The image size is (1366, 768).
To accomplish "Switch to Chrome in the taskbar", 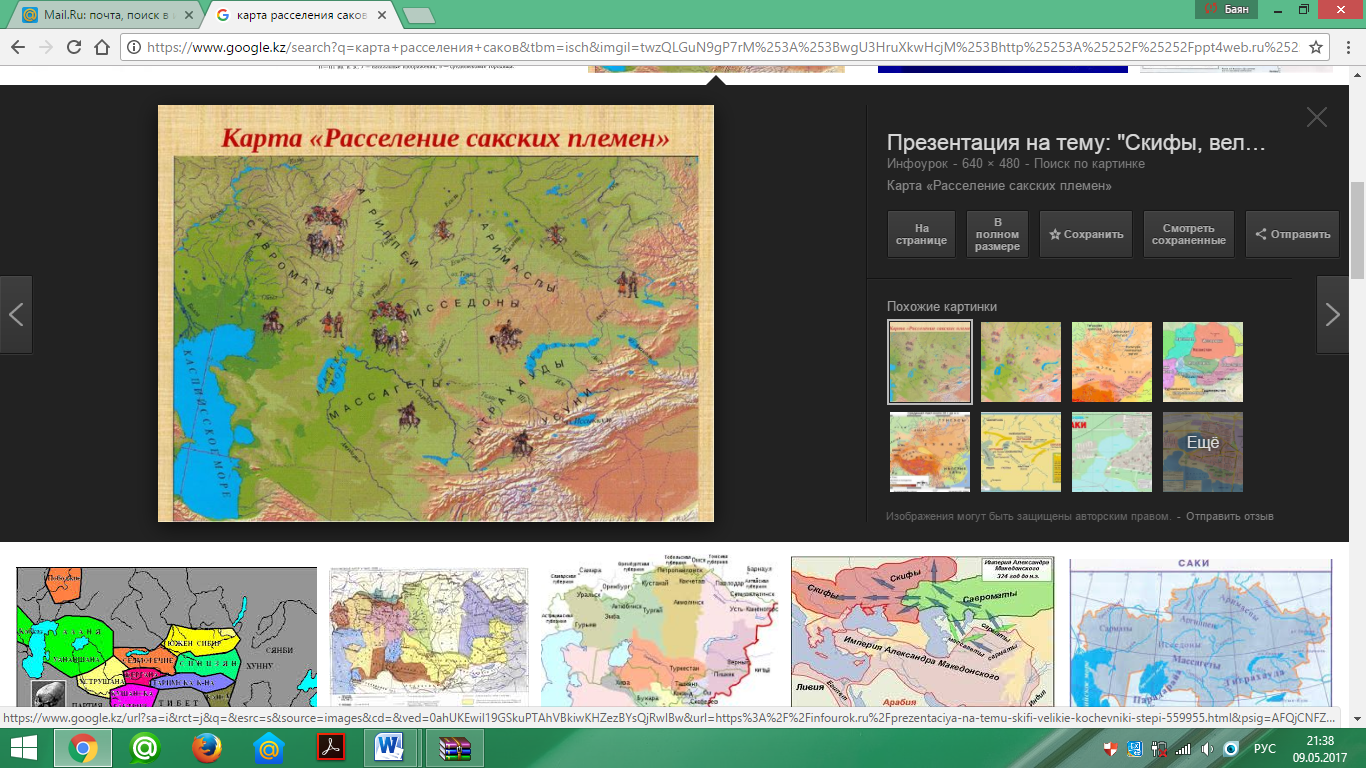I will 82,748.
